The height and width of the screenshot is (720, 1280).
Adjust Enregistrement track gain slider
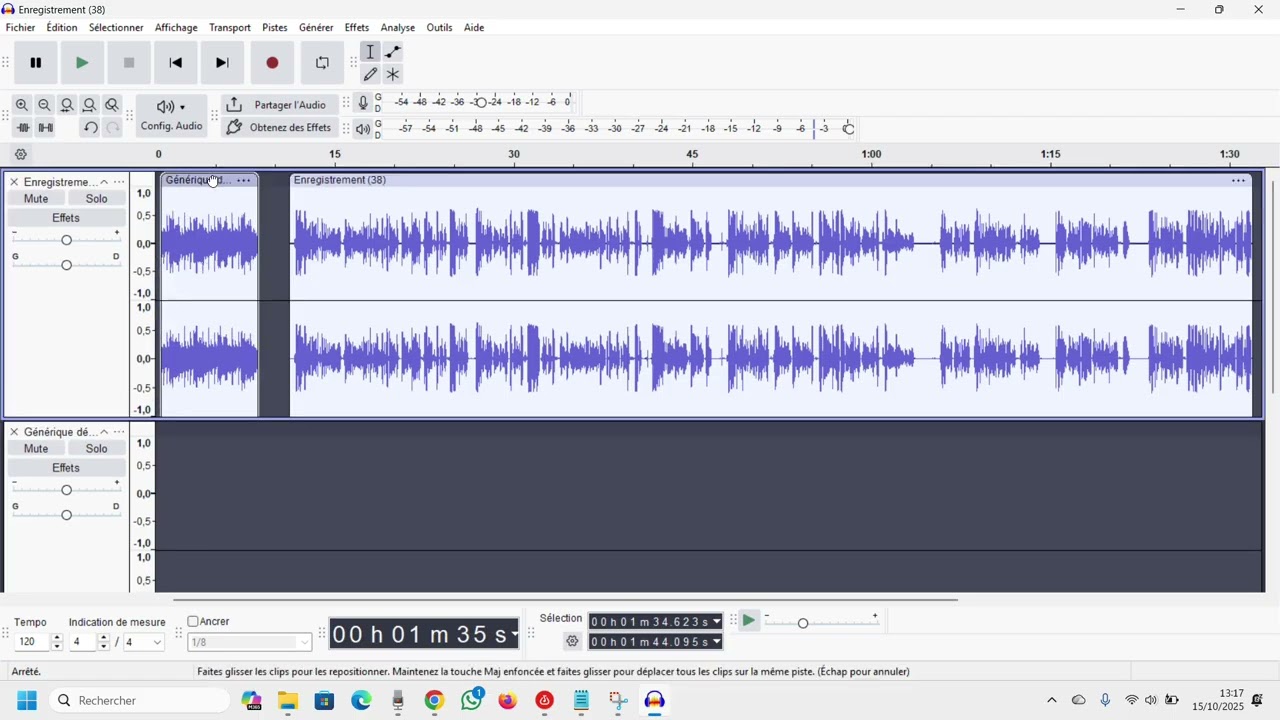coord(66,240)
